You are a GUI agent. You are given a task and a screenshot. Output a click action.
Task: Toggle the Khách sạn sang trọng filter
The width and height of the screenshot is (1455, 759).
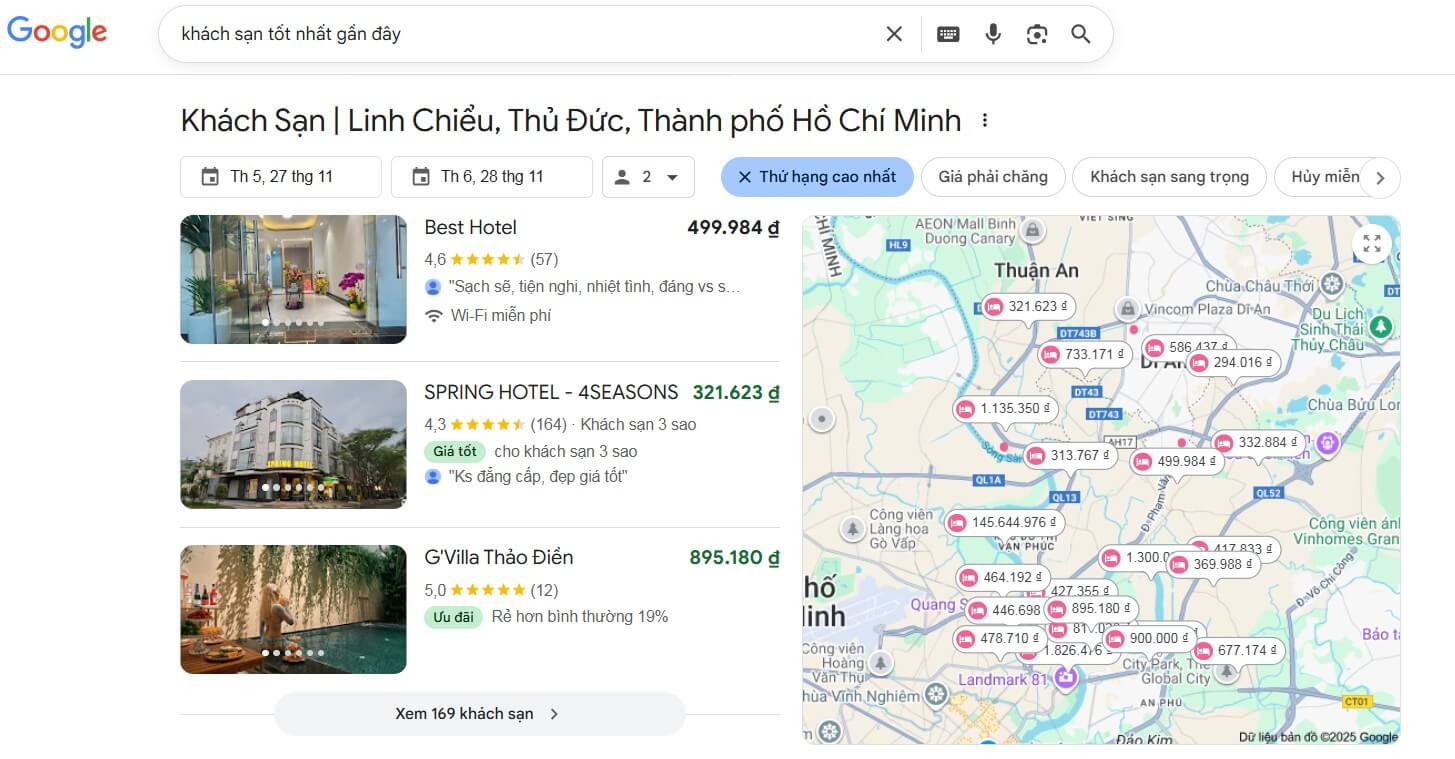point(1169,177)
